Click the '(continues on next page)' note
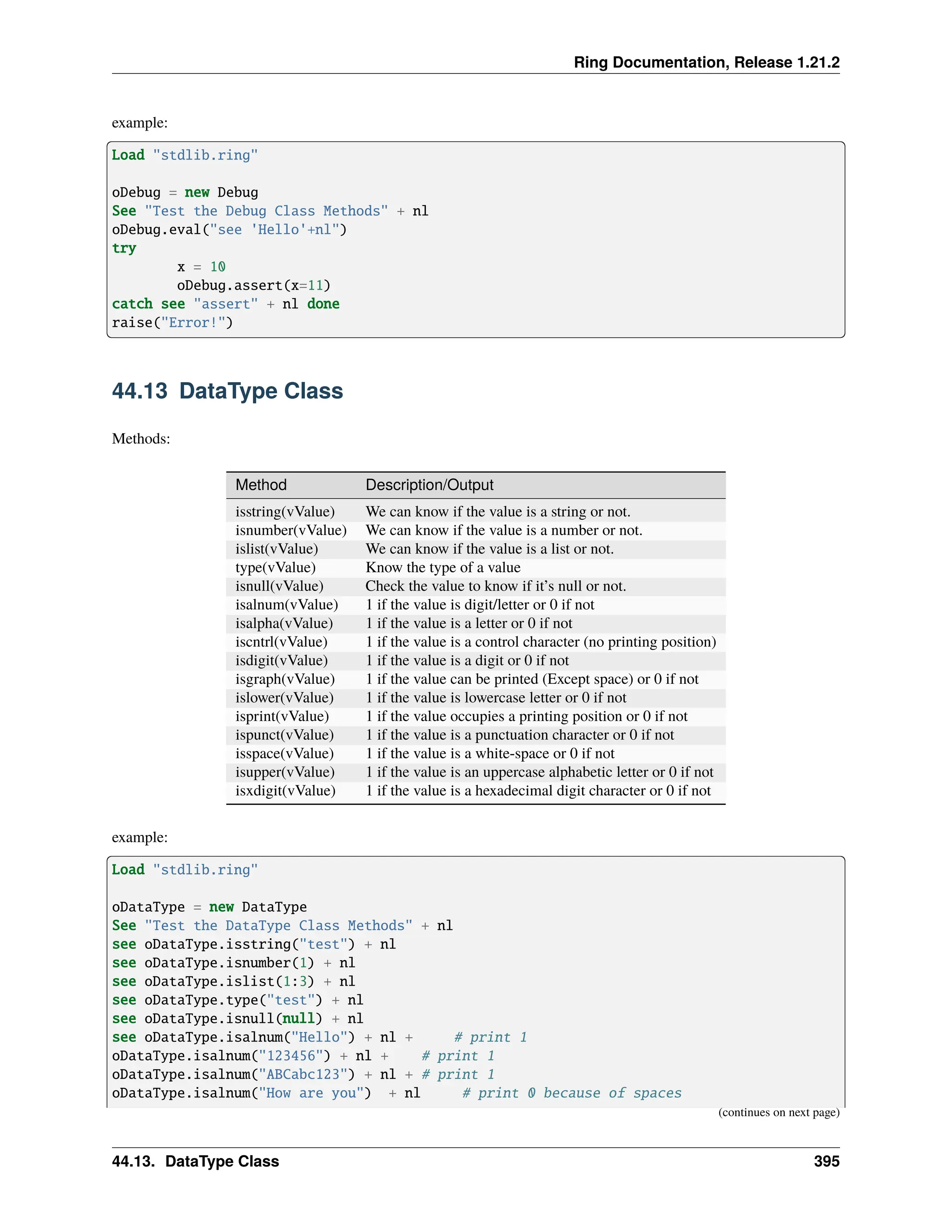Screen dimensions: 952x1232 (778, 1113)
